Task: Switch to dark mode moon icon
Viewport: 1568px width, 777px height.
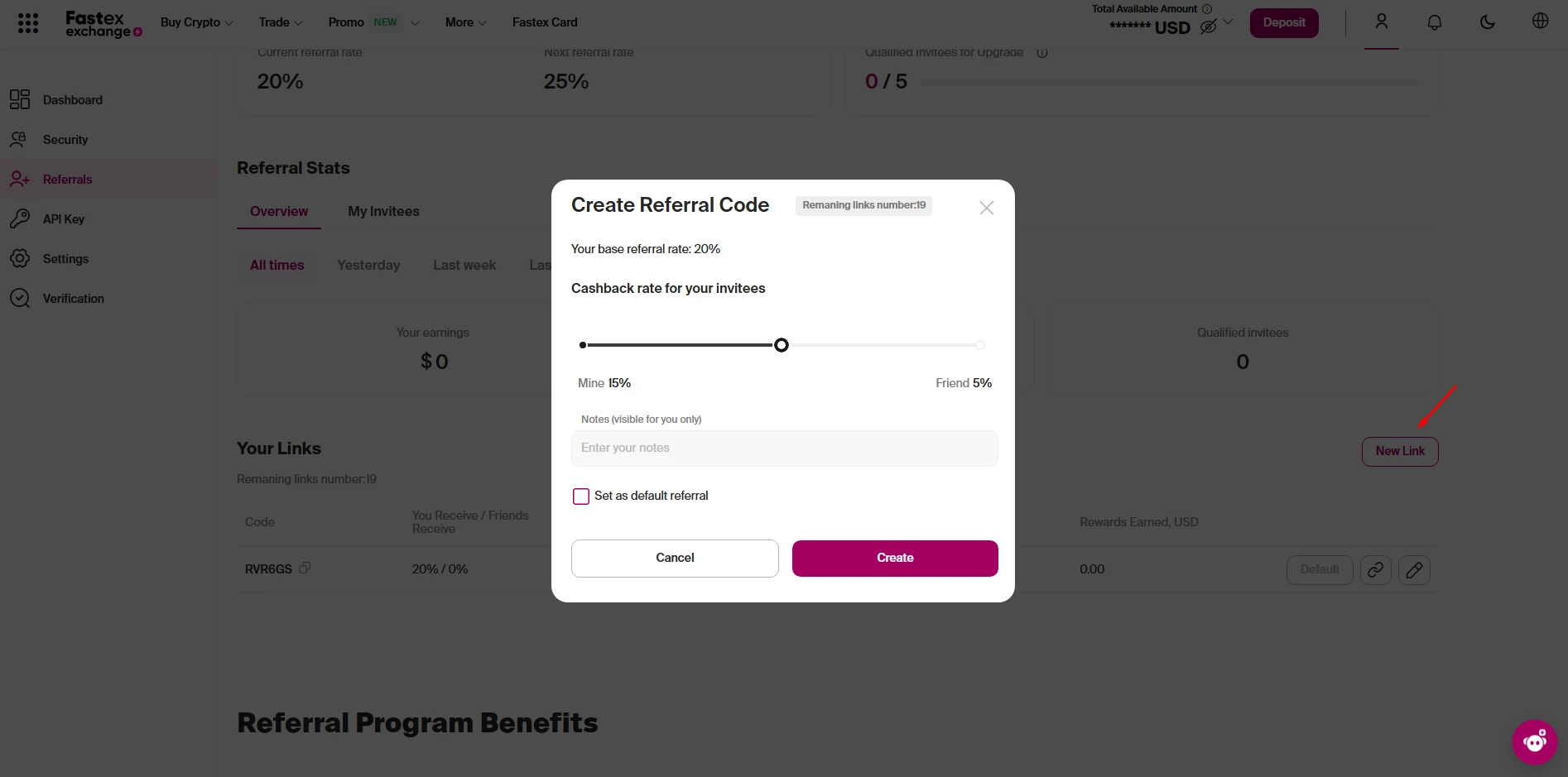Action: coord(1487,22)
